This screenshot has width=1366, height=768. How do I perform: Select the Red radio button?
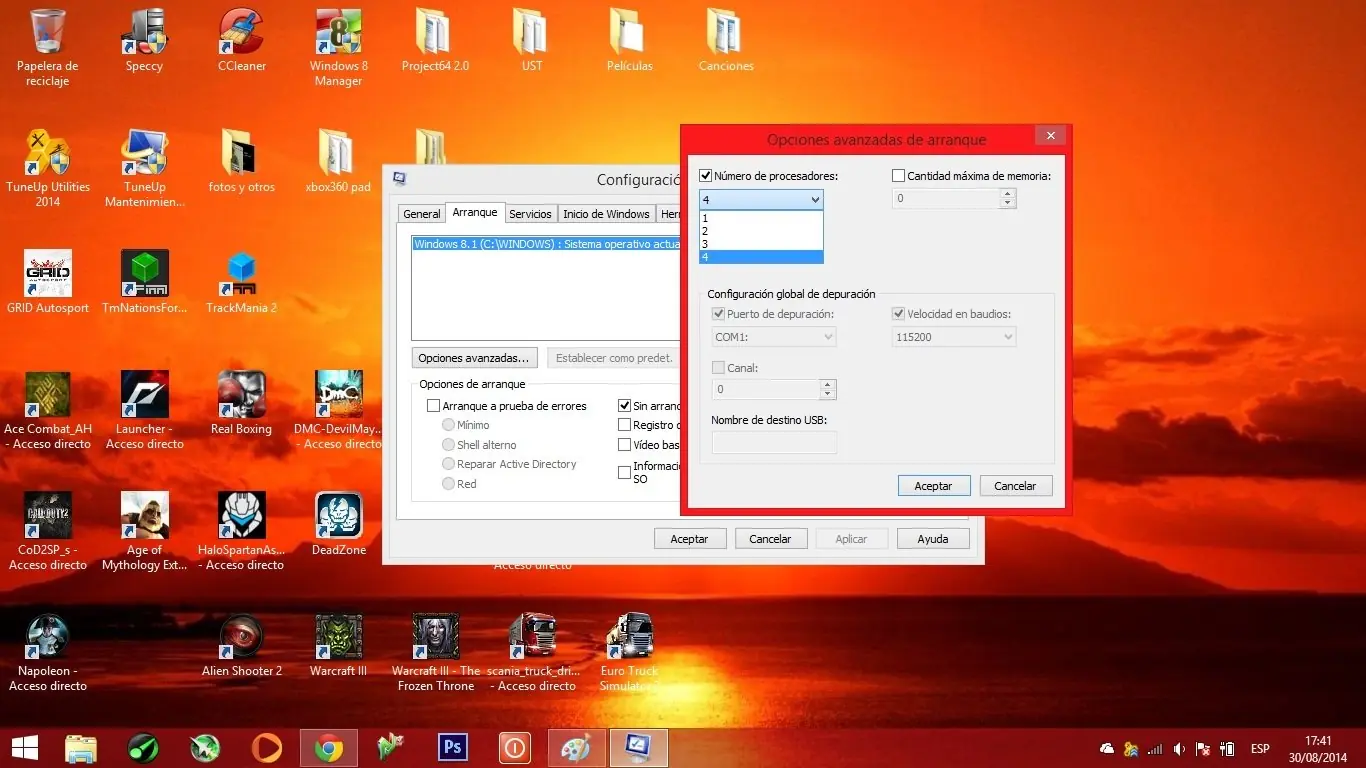[x=448, y=484]
